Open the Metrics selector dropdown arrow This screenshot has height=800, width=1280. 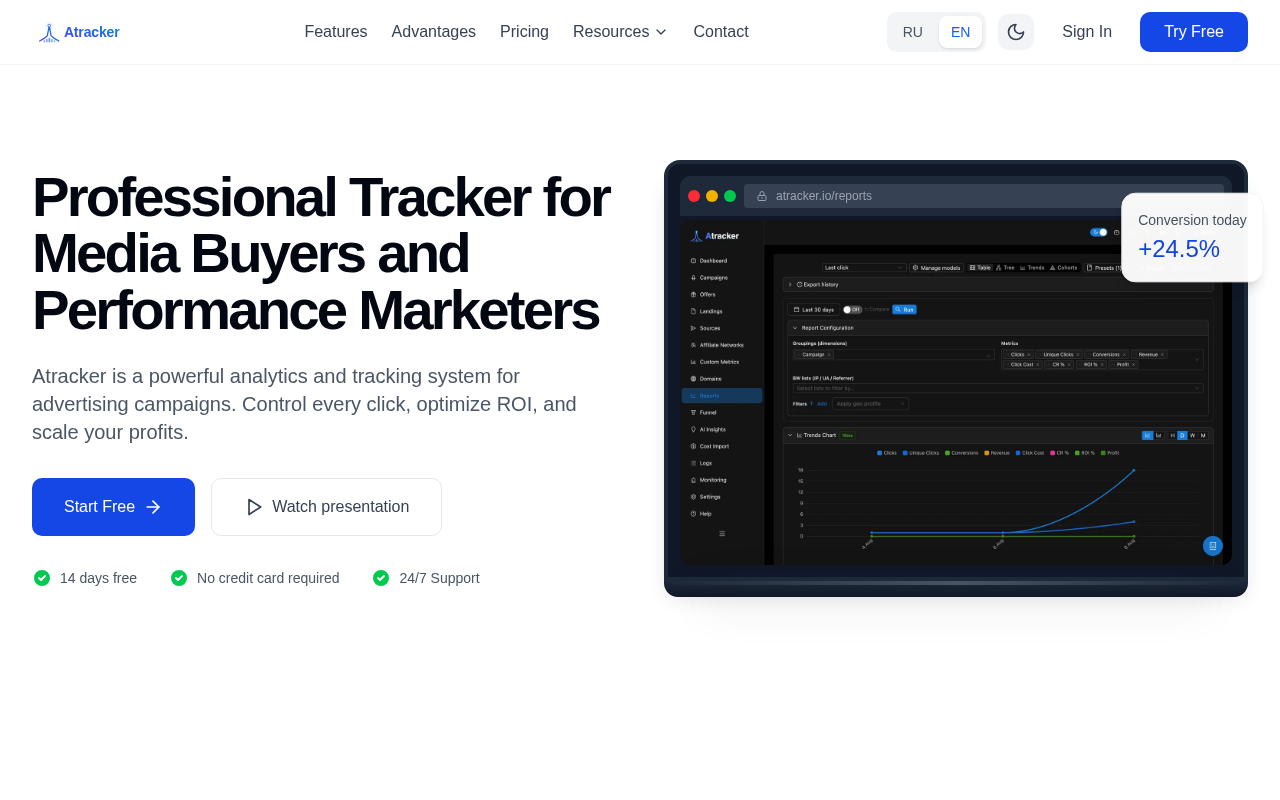point(1197,359)
